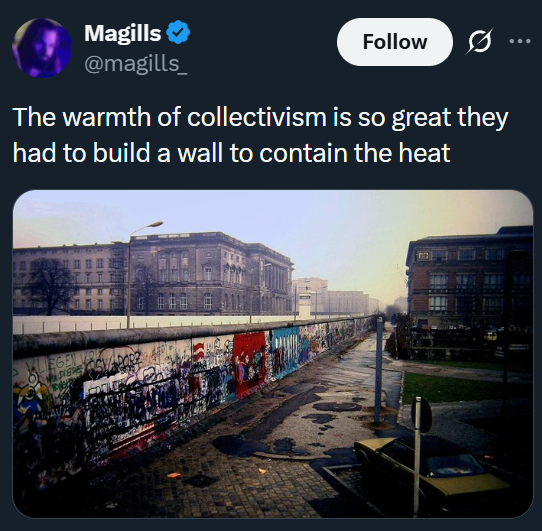Screen dimensions: 542x531
Task: Click the yellow car in the photo
Action: (432, 471)
